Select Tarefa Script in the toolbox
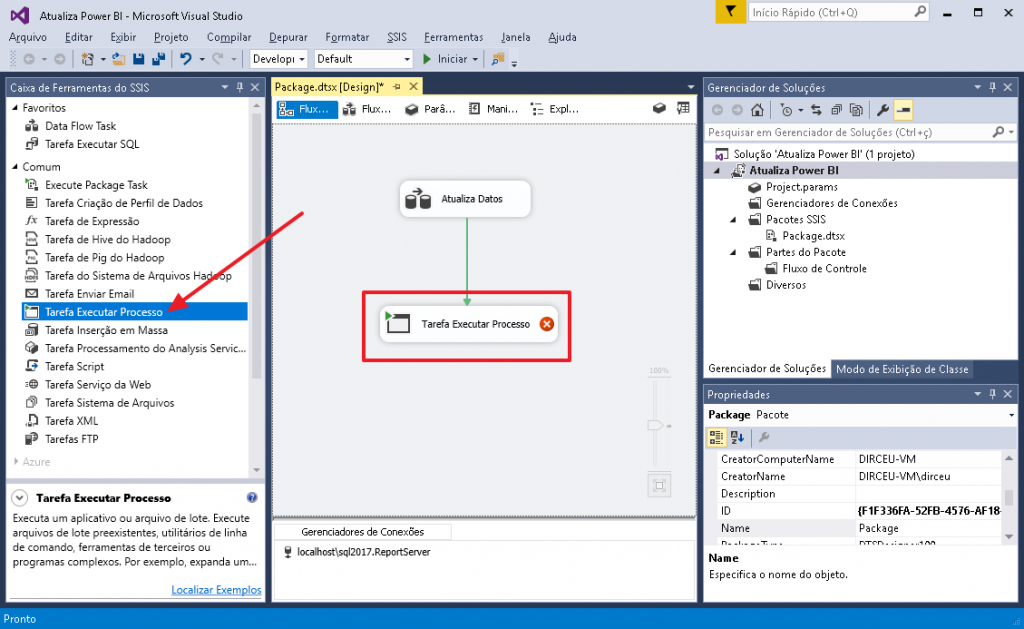Viewport: 1024px width, 629px height. 74,366
